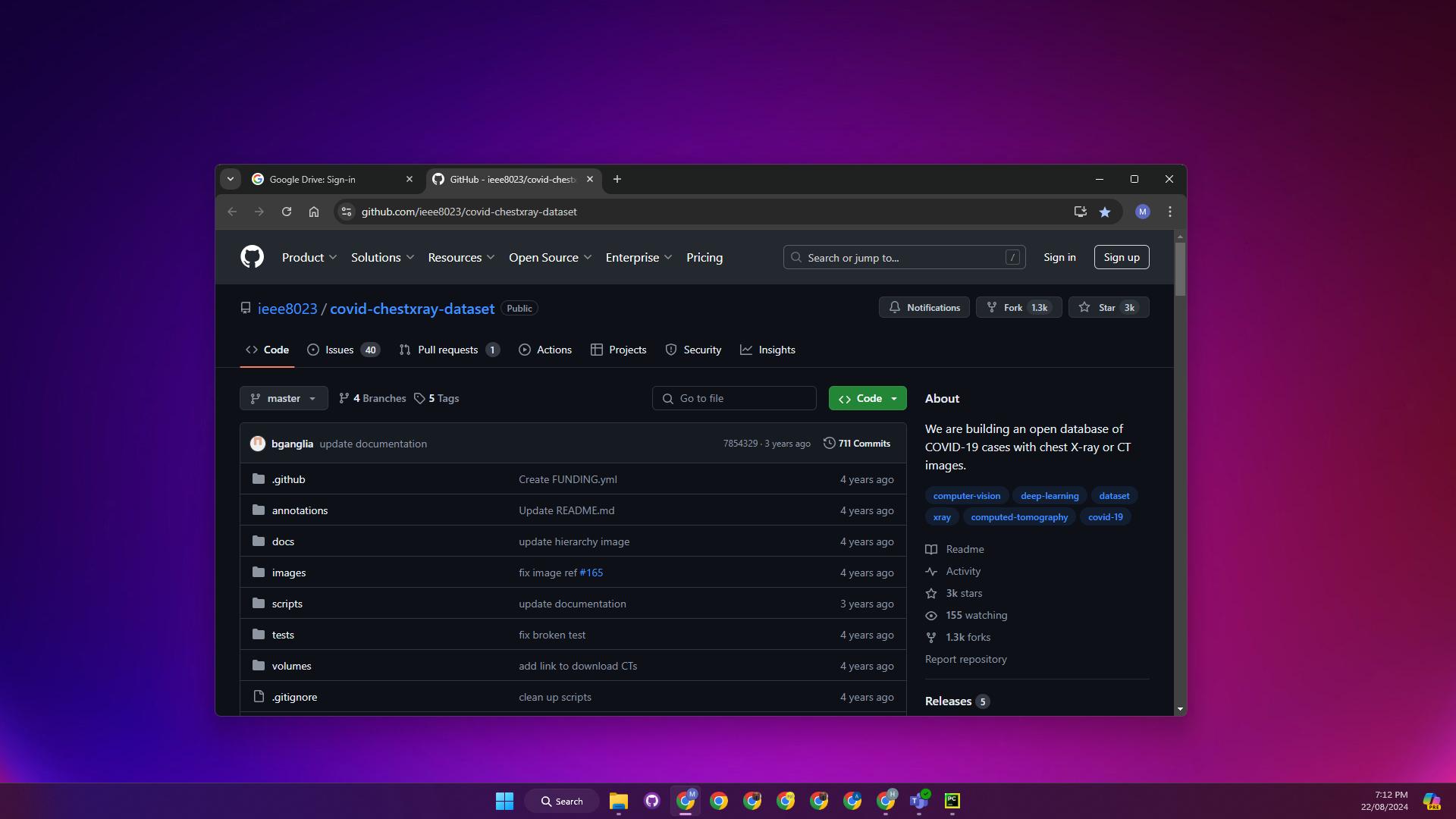This screenshot has width=1456, height=819.
Task: Switch to Google Drive Sign-in browser tab
Action: pyautogui.click(x=334, y=179)
